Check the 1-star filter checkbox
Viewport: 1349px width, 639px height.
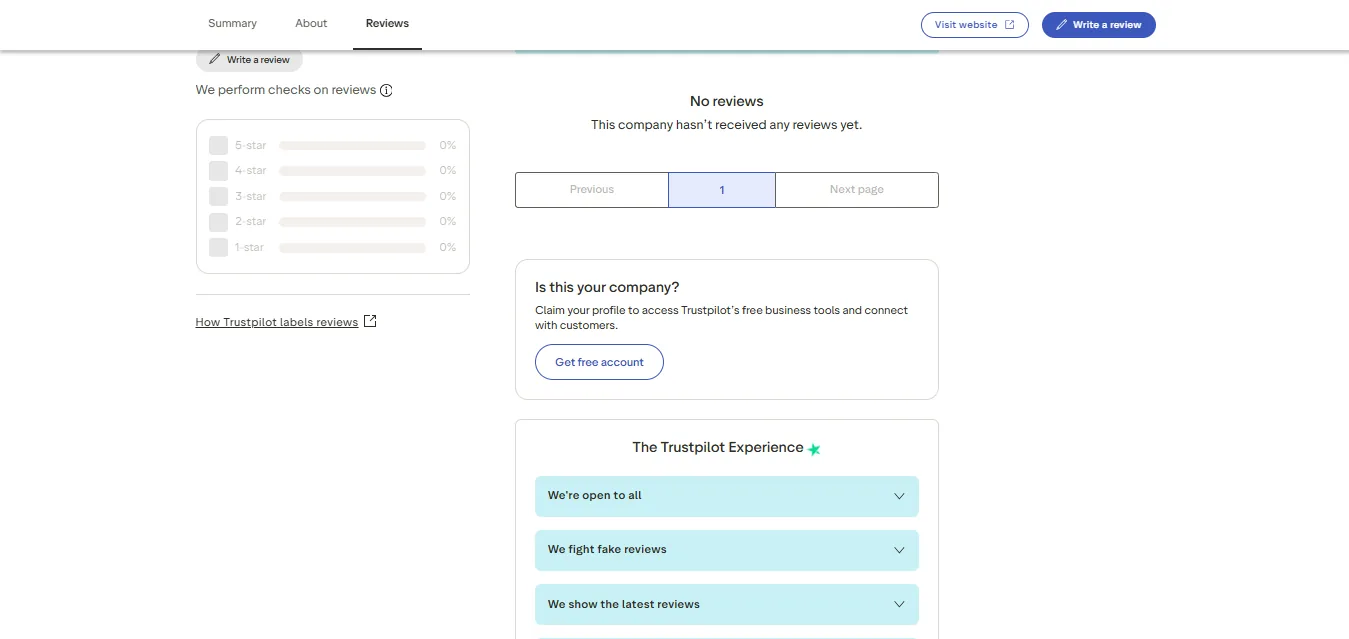(x=218, y=247)
